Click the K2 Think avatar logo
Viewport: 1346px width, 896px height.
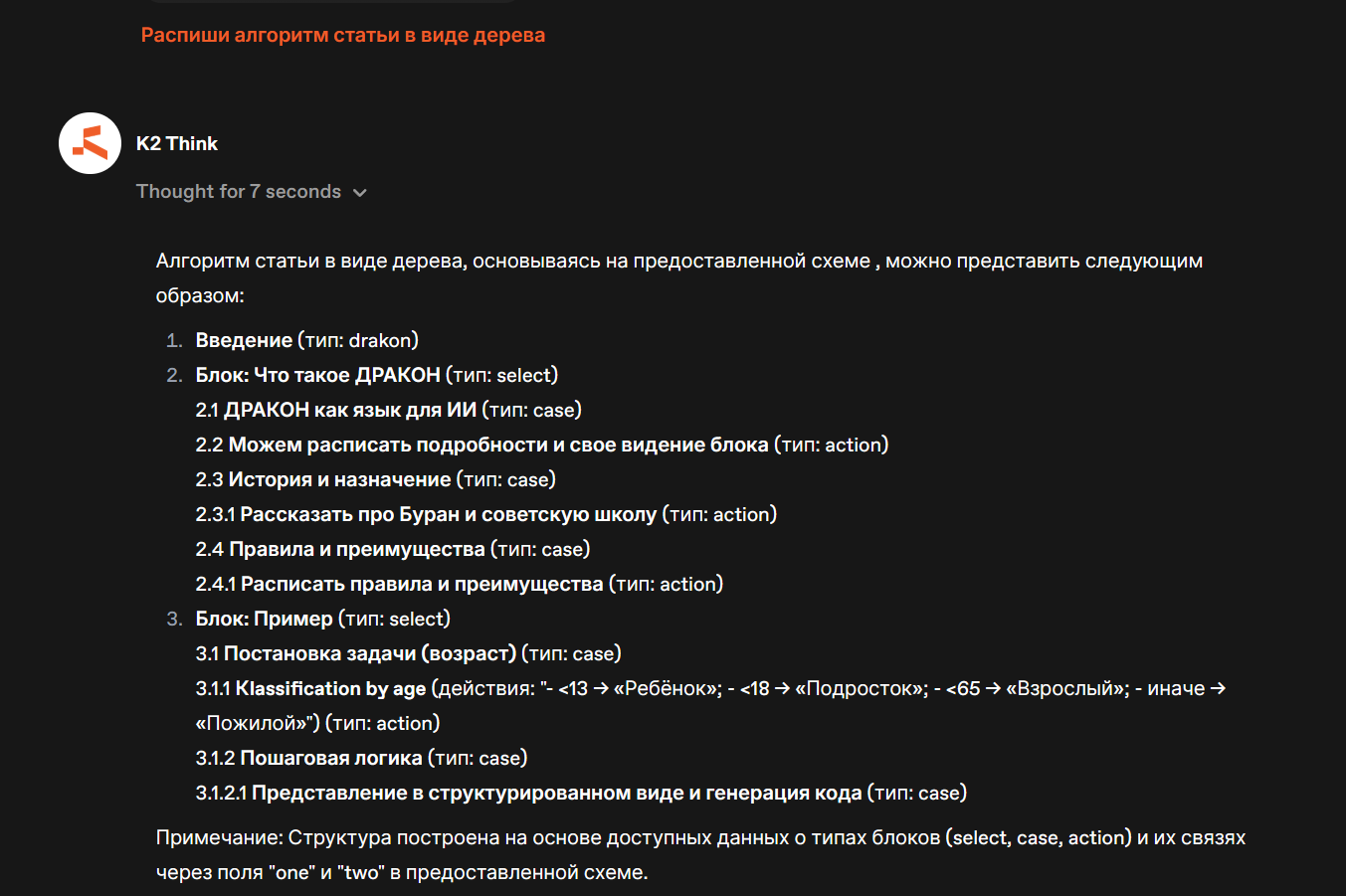90,143
